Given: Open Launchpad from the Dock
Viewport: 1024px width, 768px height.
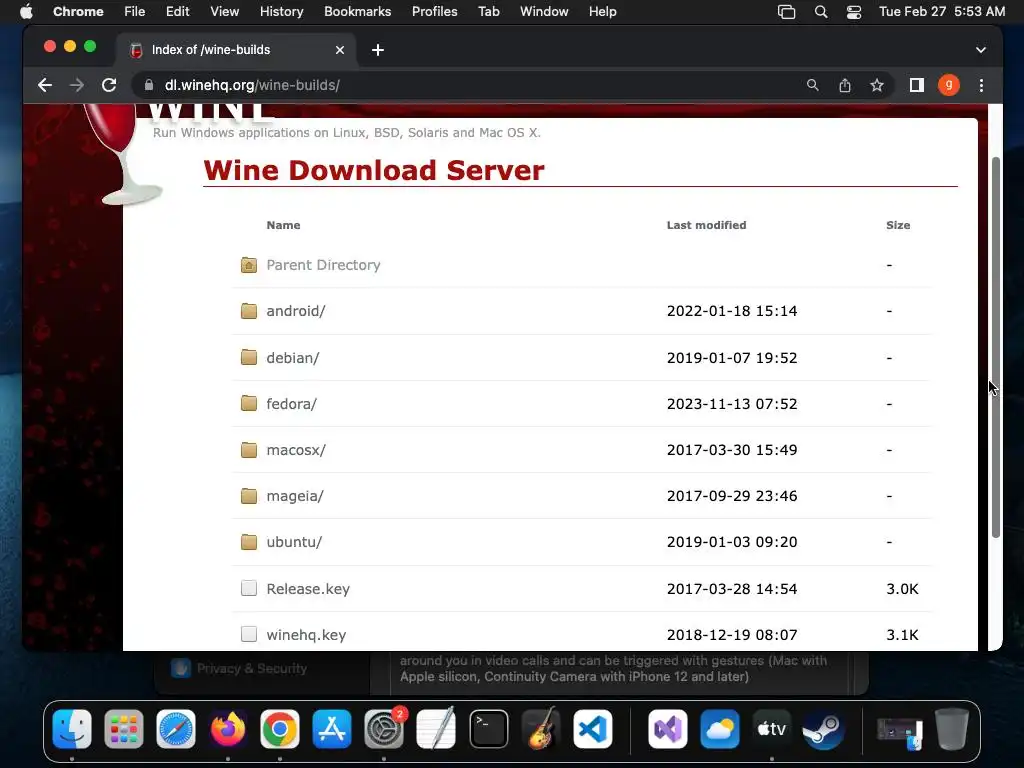Looking at the screenshot, I should click(123, 729).
